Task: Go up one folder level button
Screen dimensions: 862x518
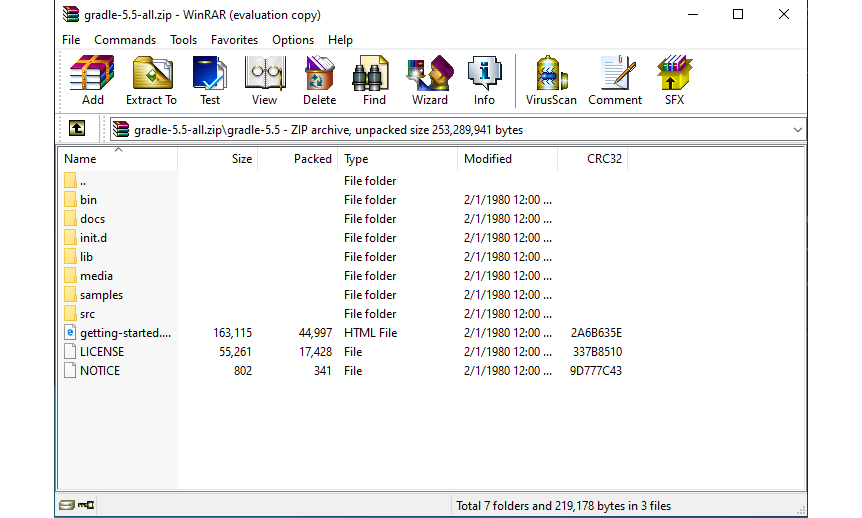Action: (77, 129)
